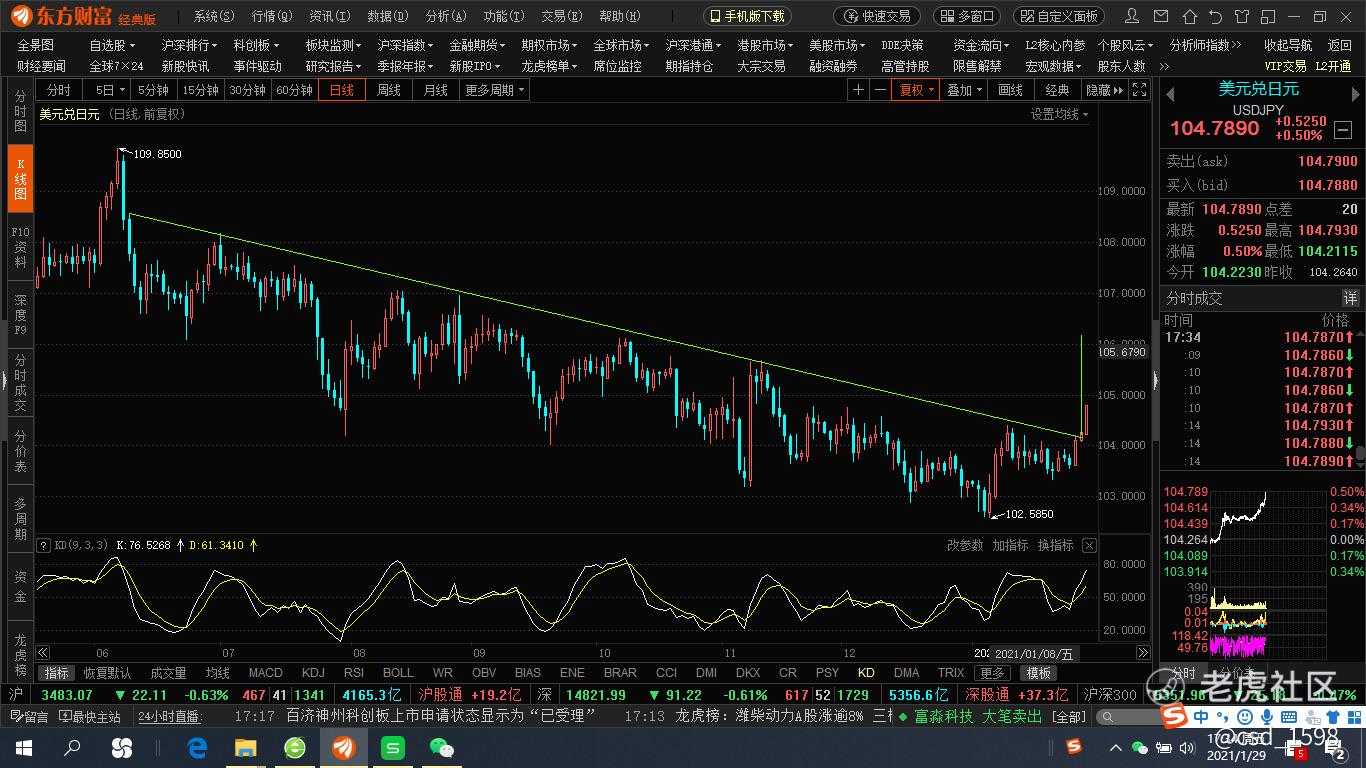
Task: Select the MACD indicator
Action: tap(265, 673)
